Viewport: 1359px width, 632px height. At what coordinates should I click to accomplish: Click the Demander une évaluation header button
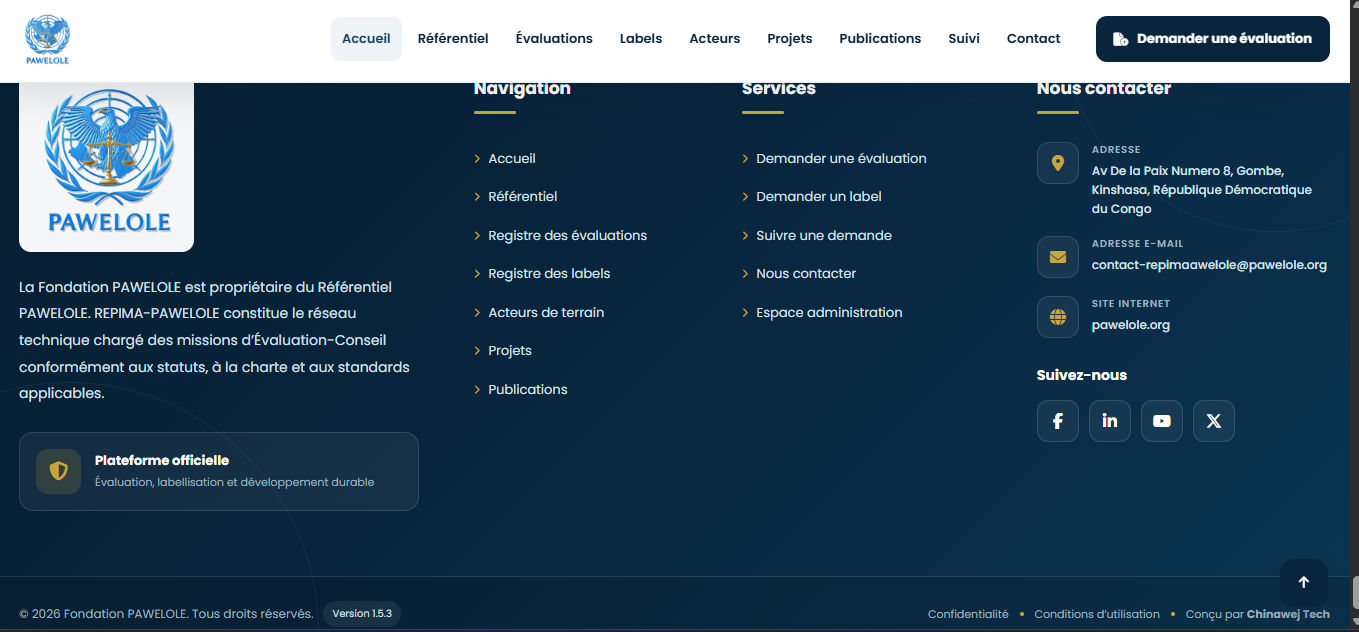point(1213,39)
